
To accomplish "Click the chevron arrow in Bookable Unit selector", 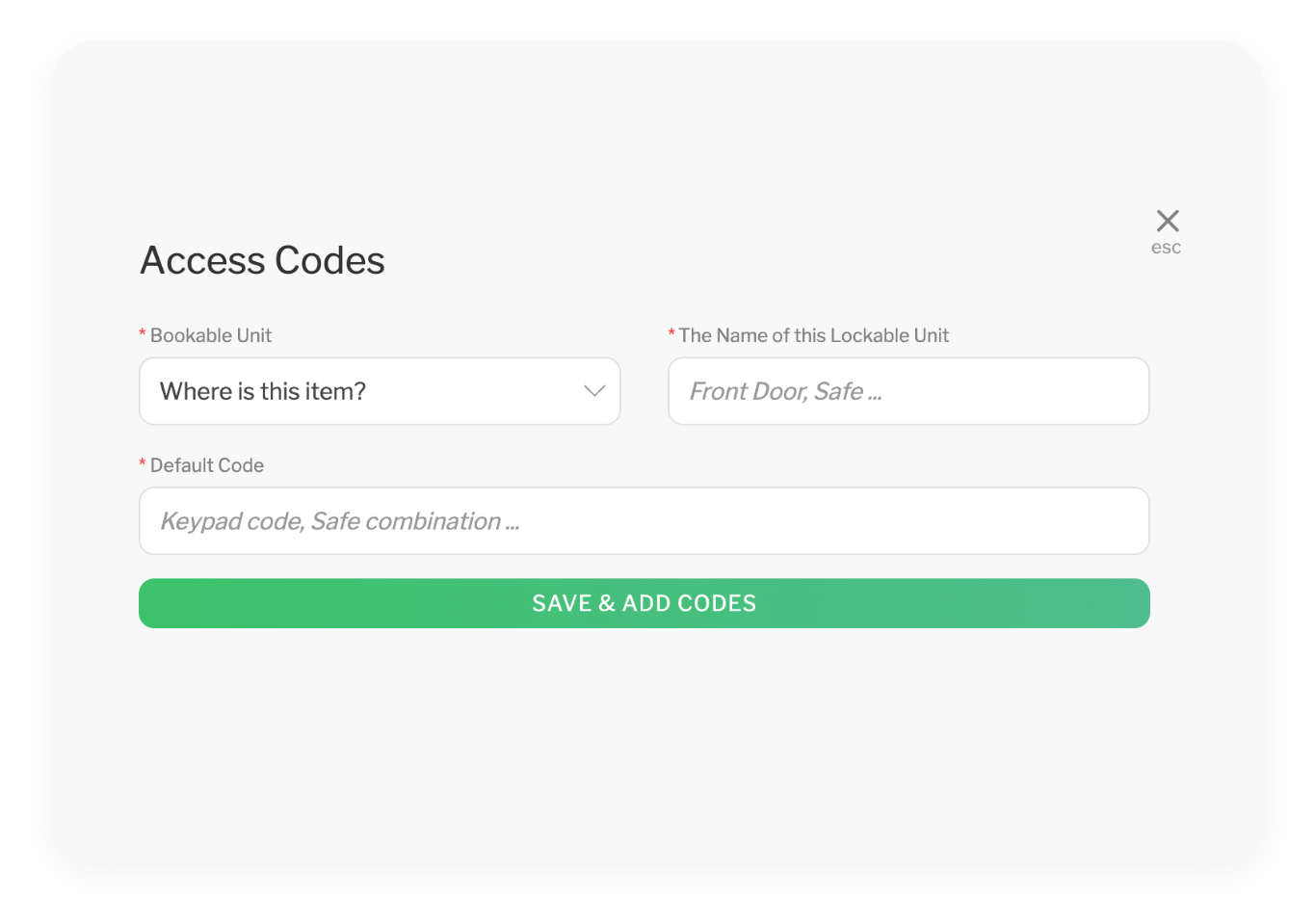I will pyautogui.click(x=594, y=391).
